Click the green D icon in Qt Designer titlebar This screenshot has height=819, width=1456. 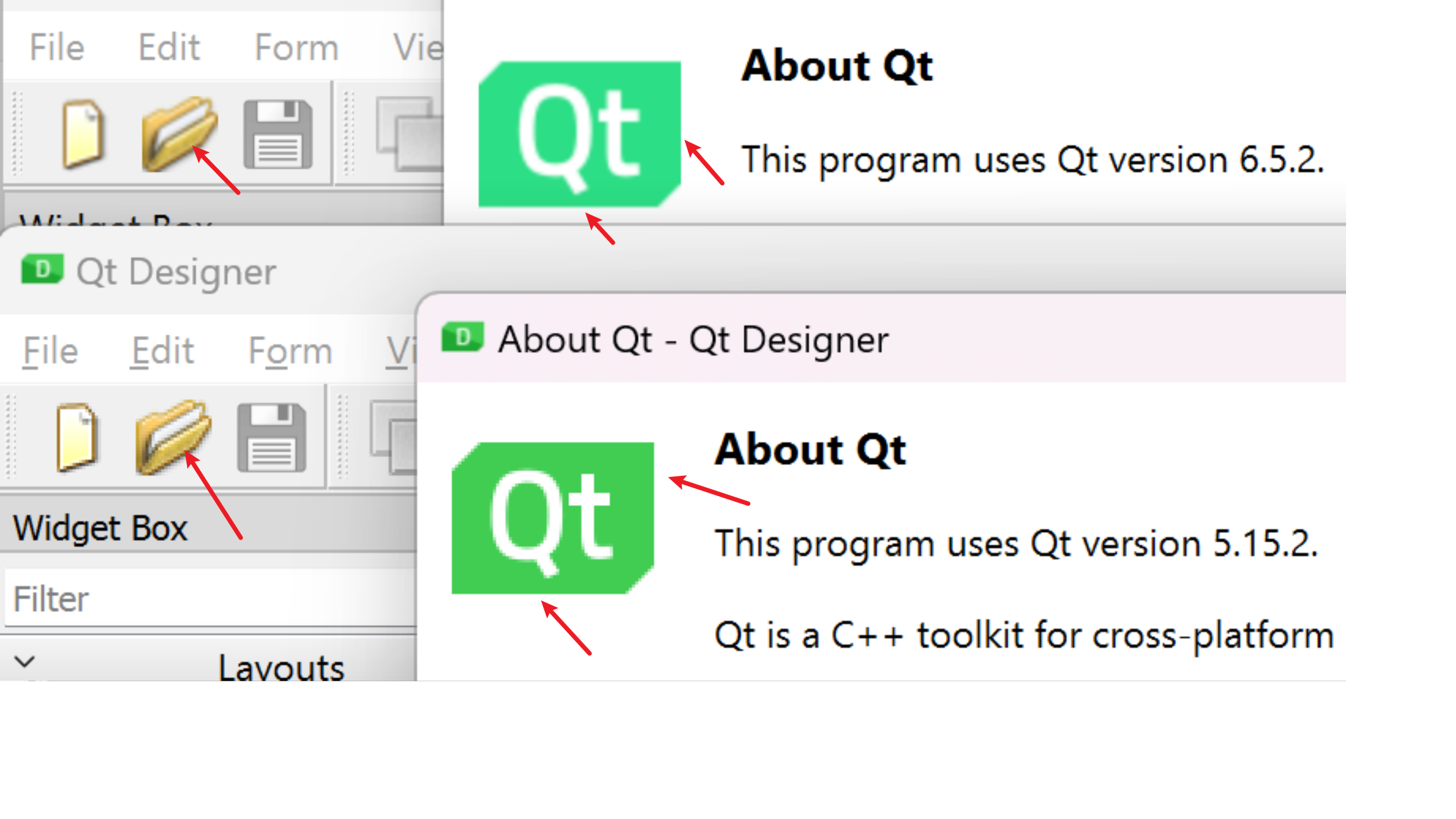42,270
